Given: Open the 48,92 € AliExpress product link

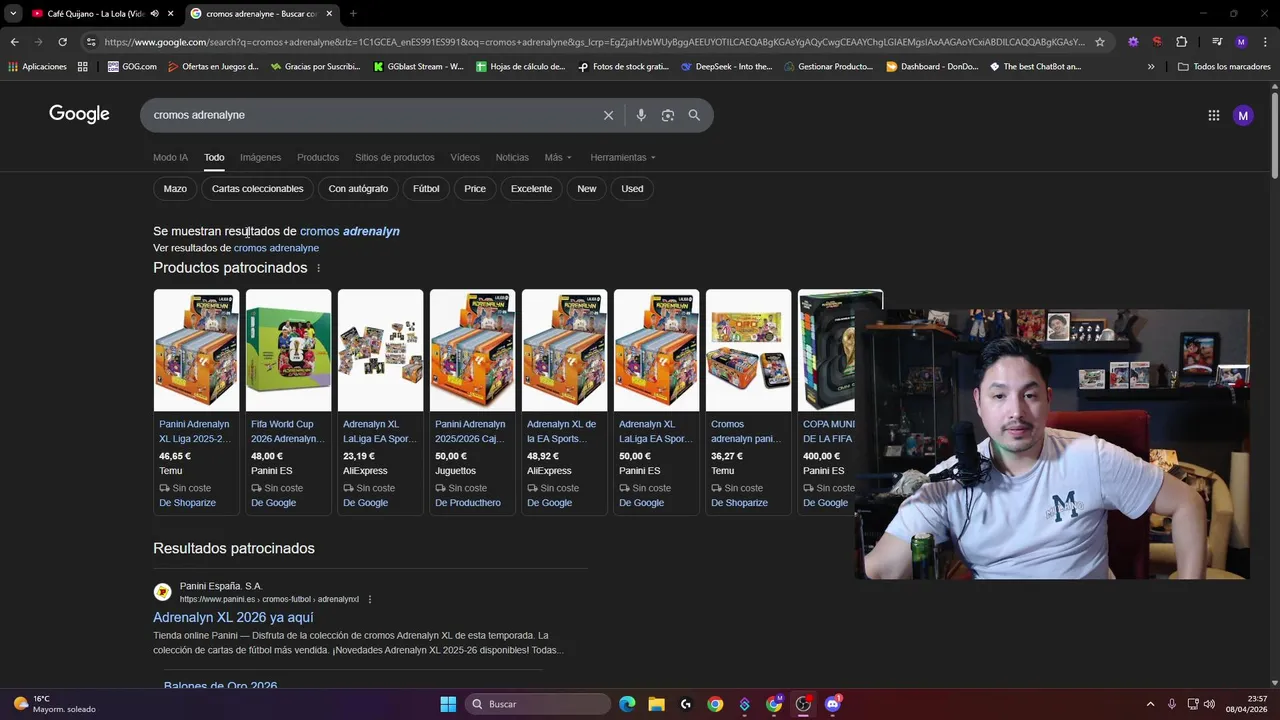Looking at the screenshot, I should 564,431.
